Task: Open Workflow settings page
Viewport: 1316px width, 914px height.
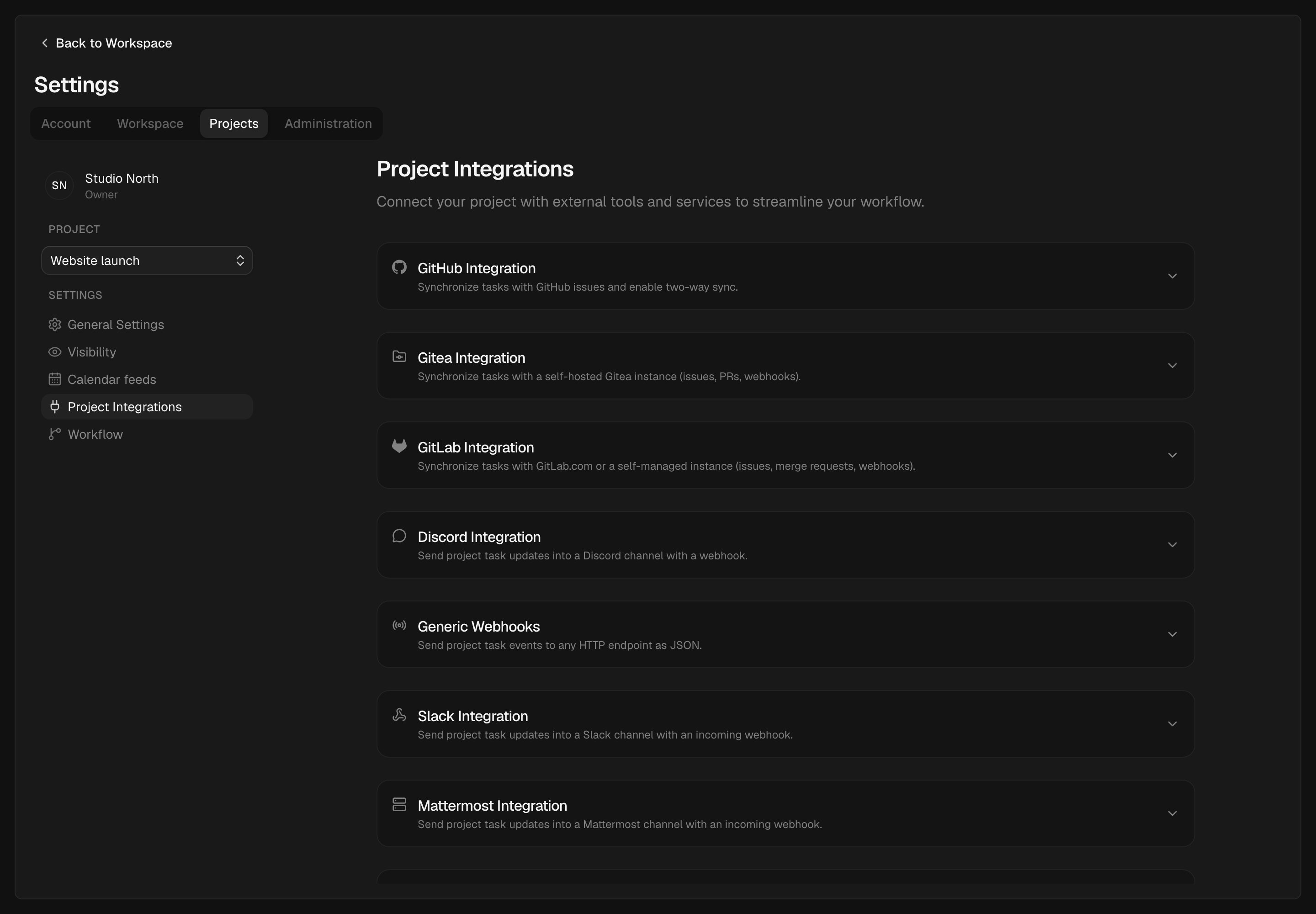Action: coord(147,434)
